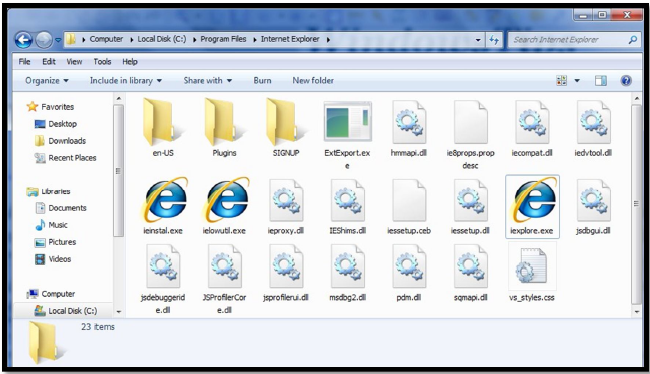Select the msdbg2.dll file

[x=347, y=273]
